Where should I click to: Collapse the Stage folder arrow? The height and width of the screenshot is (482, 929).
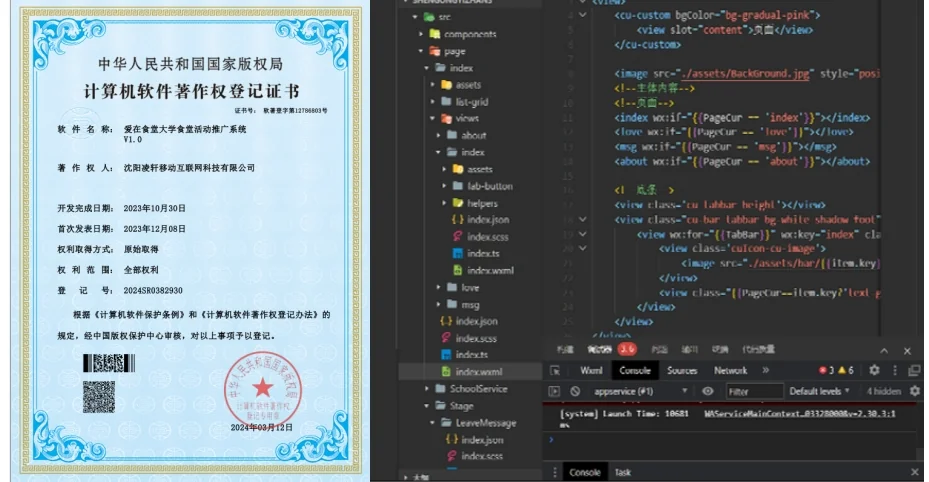pos(427,406)
